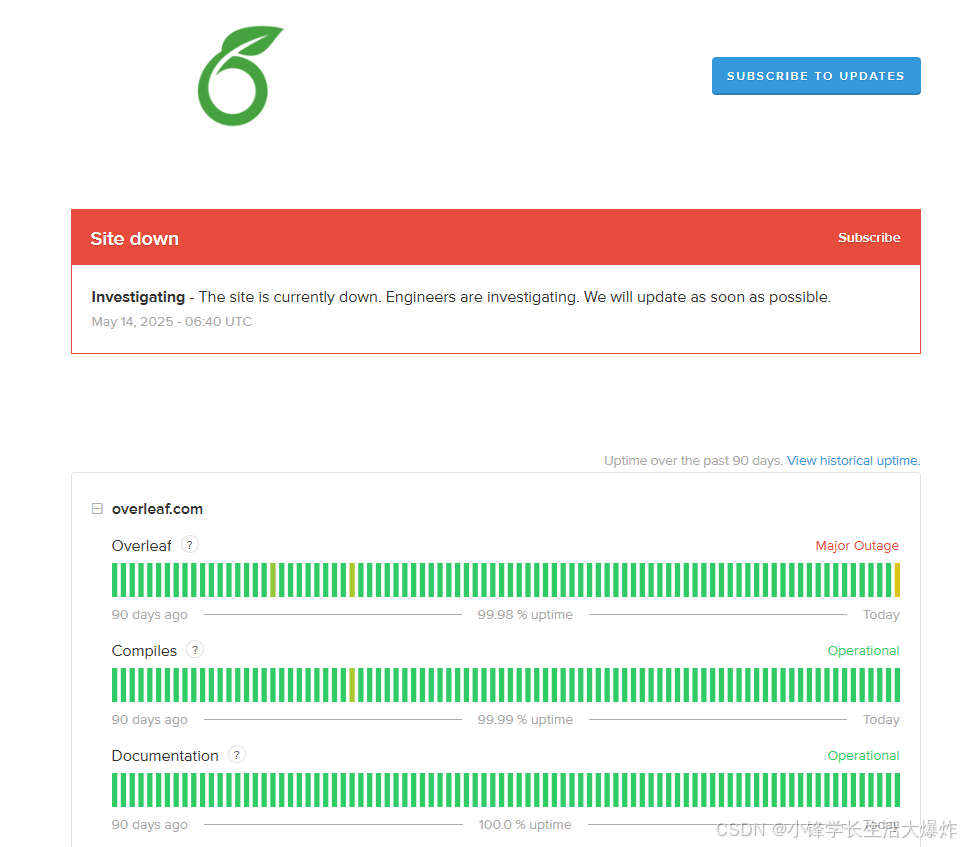
Task: Click the Compiles component name
Action: click(x=144, y=650)
